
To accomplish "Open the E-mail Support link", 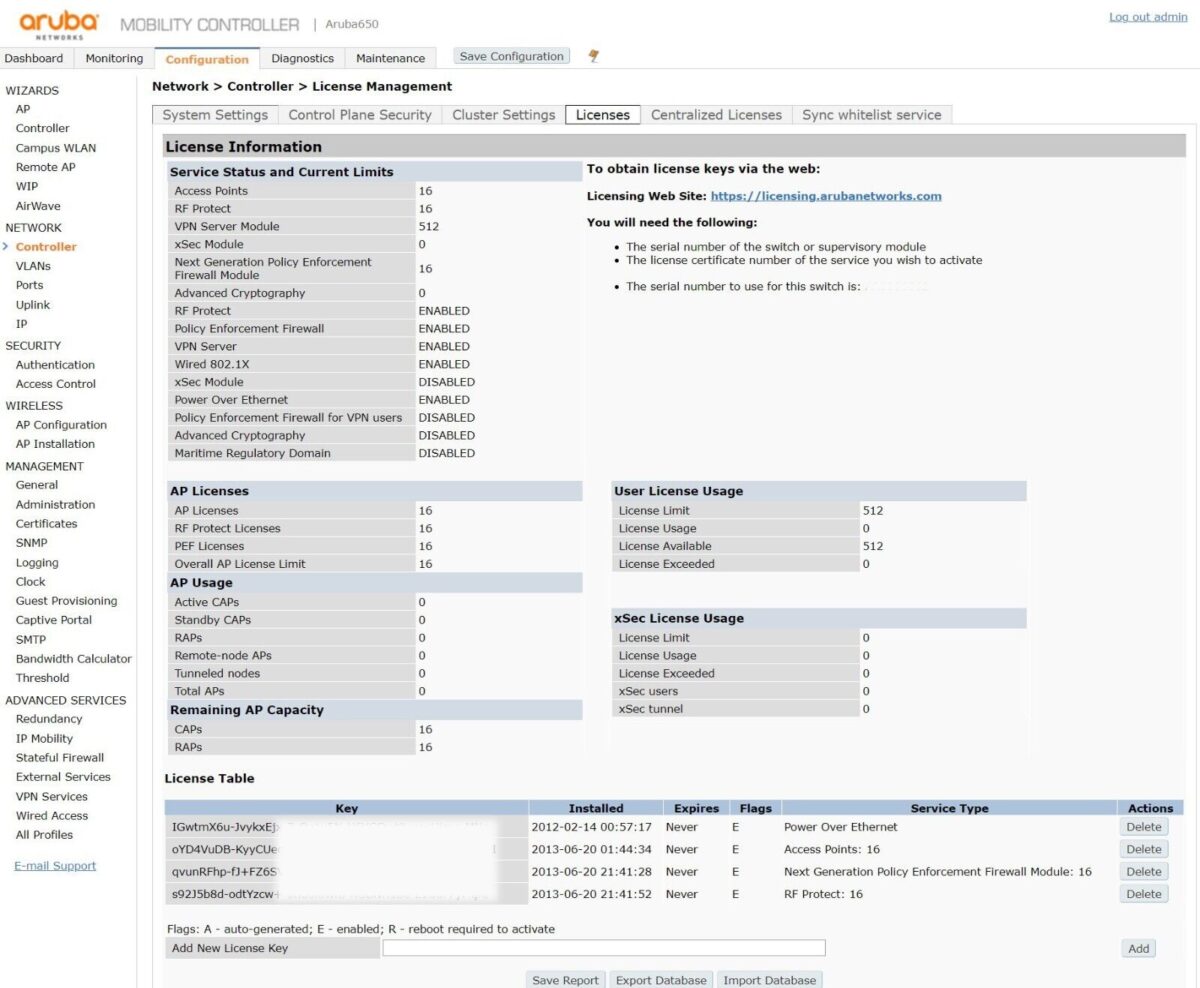I will [x=55, y=866].
